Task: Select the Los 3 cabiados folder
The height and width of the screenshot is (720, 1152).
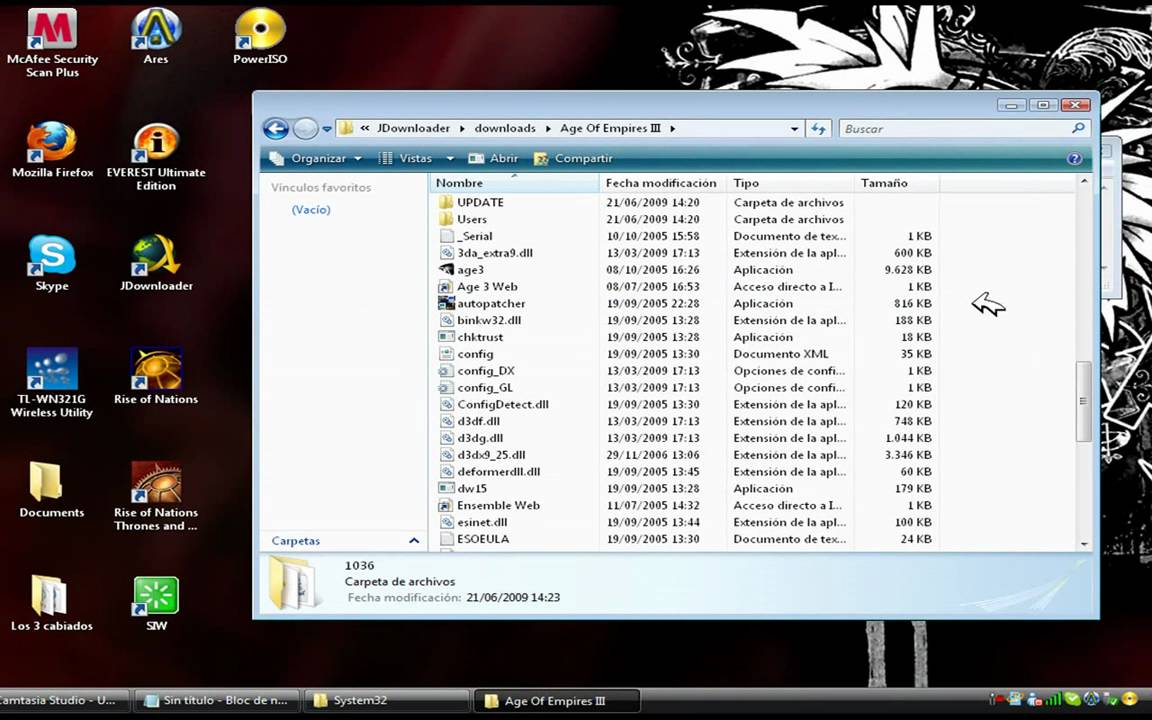Action: [x=52, y=604]
